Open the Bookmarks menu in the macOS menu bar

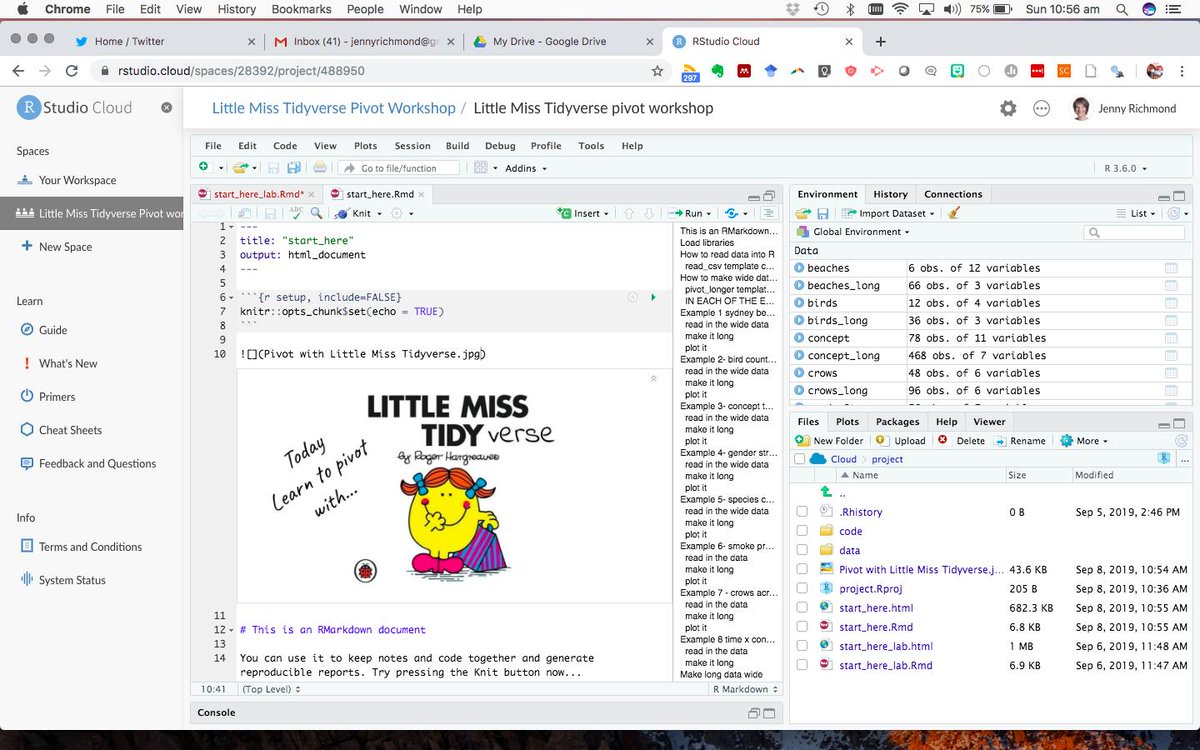(300, 9)
